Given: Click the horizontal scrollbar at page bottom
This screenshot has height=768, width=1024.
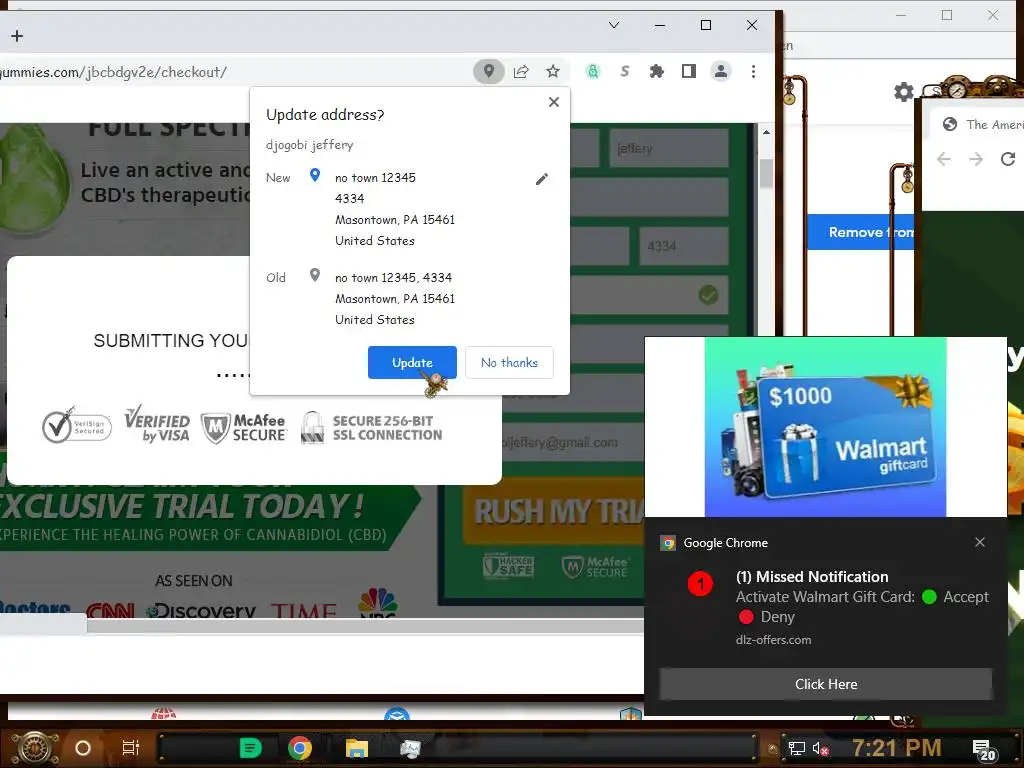Looking at the screenshot, I should click(x=366, y=626).
